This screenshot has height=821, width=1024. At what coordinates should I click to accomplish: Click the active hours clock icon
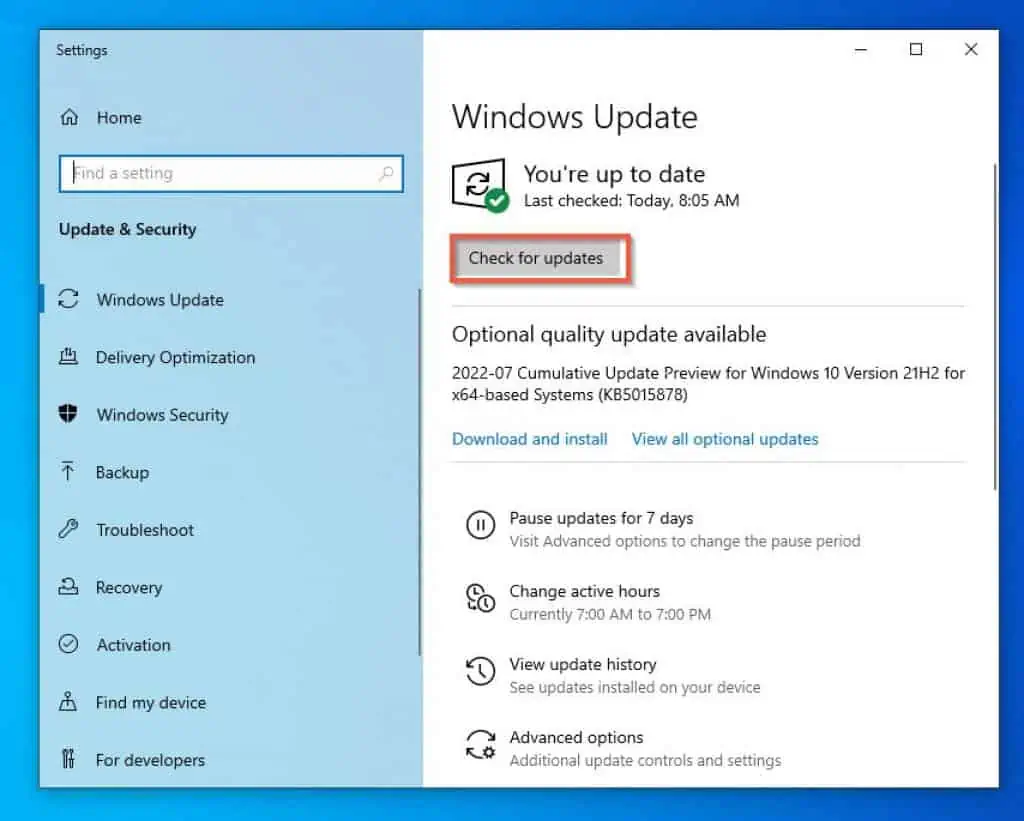point(480,598)
